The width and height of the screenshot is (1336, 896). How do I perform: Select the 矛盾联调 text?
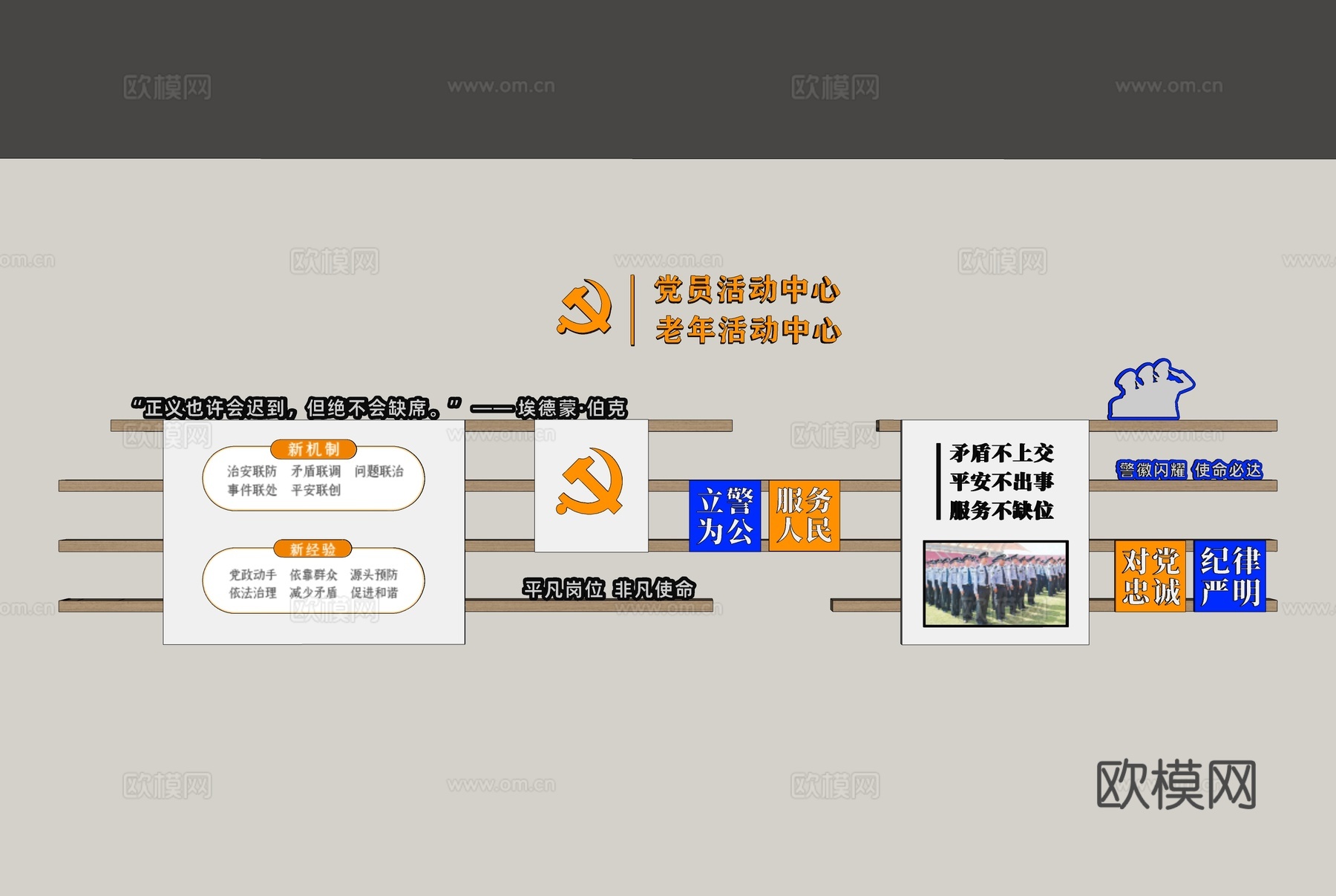315,471
